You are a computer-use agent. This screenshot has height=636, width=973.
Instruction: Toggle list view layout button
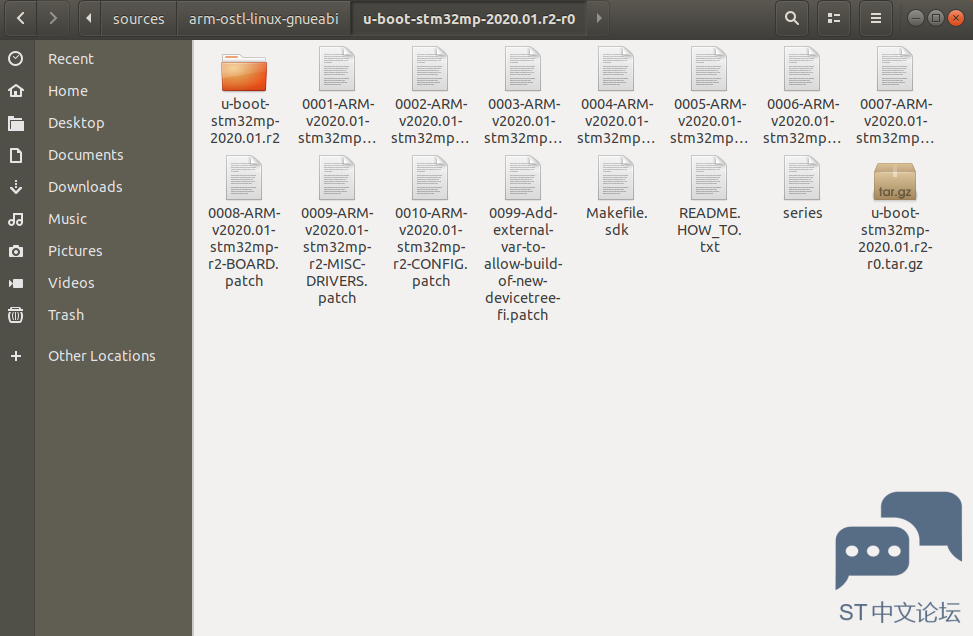pos(834,19)
